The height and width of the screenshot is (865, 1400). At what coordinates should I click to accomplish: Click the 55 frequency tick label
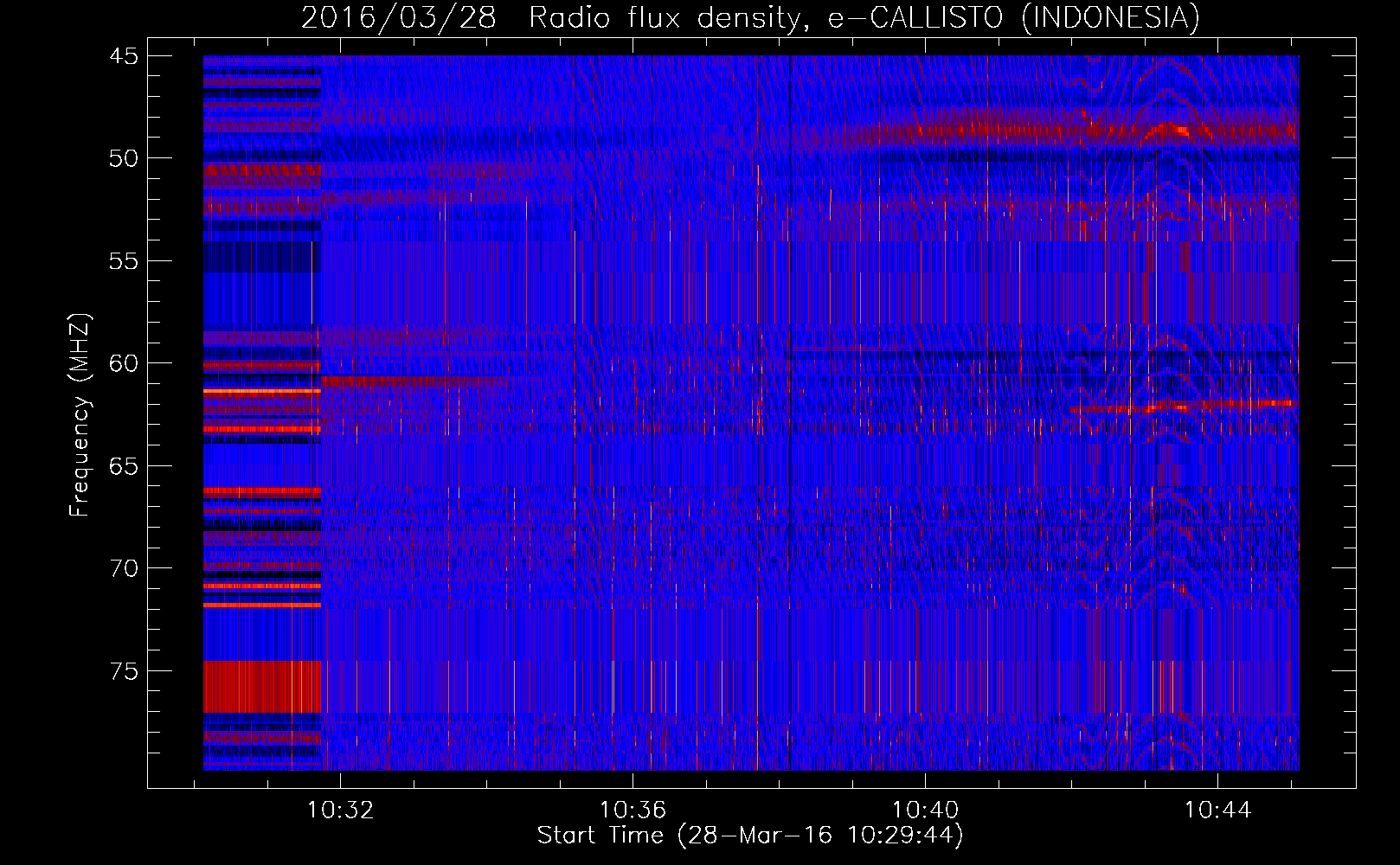point(124,261)
